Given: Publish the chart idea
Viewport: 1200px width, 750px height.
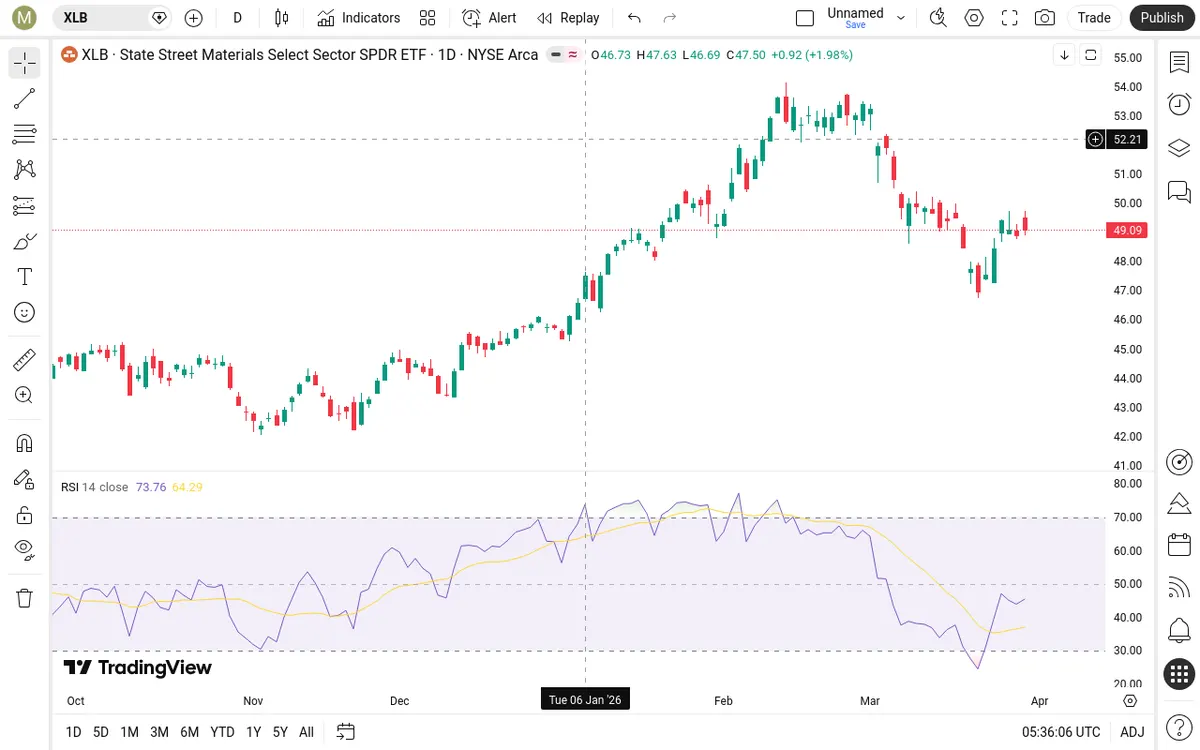Looking at the screenshot, I should [1162, 17].
